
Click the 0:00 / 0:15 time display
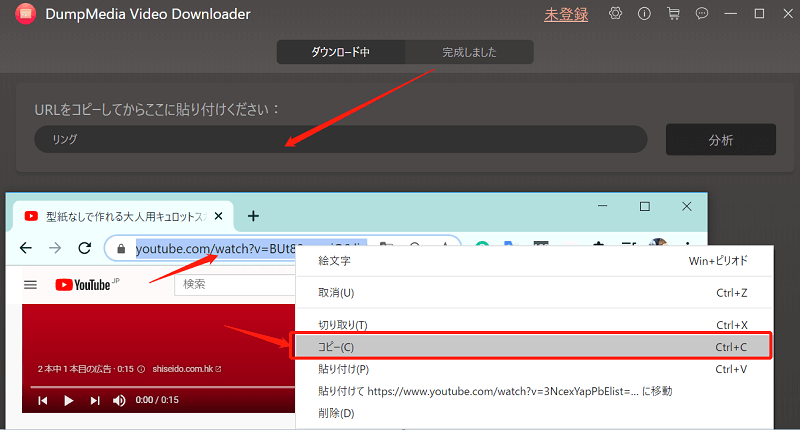157,400
